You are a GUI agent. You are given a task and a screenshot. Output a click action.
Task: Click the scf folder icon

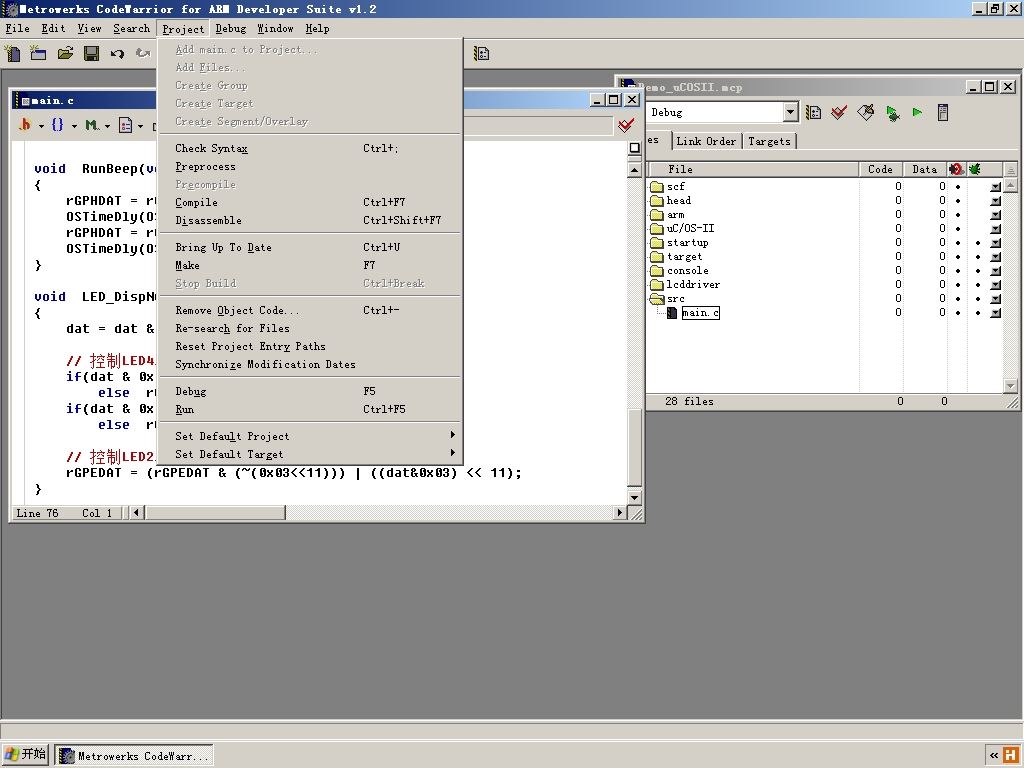[x=657, y=187]
